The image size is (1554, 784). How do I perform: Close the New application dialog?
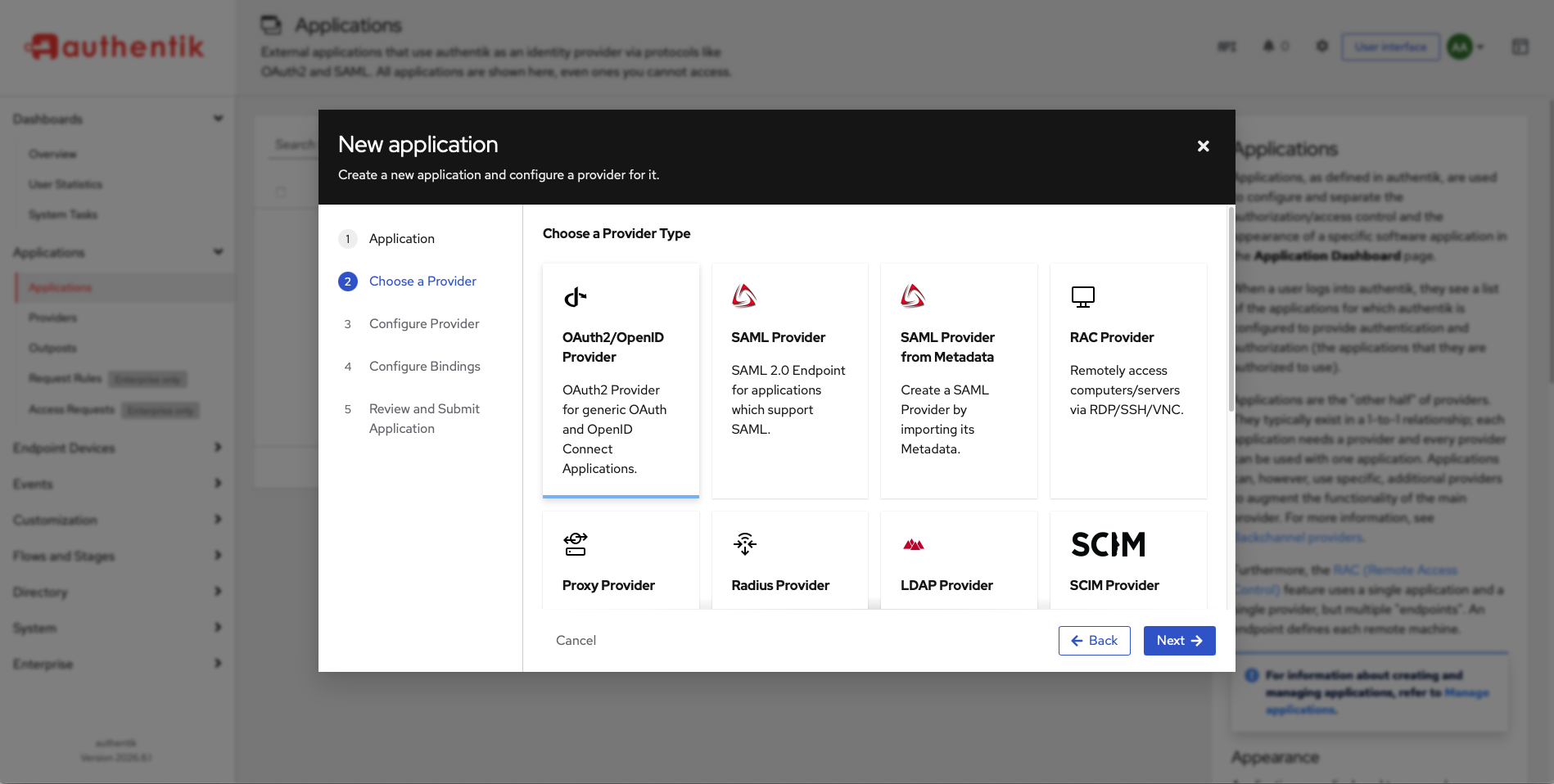tap(1203, 146)
